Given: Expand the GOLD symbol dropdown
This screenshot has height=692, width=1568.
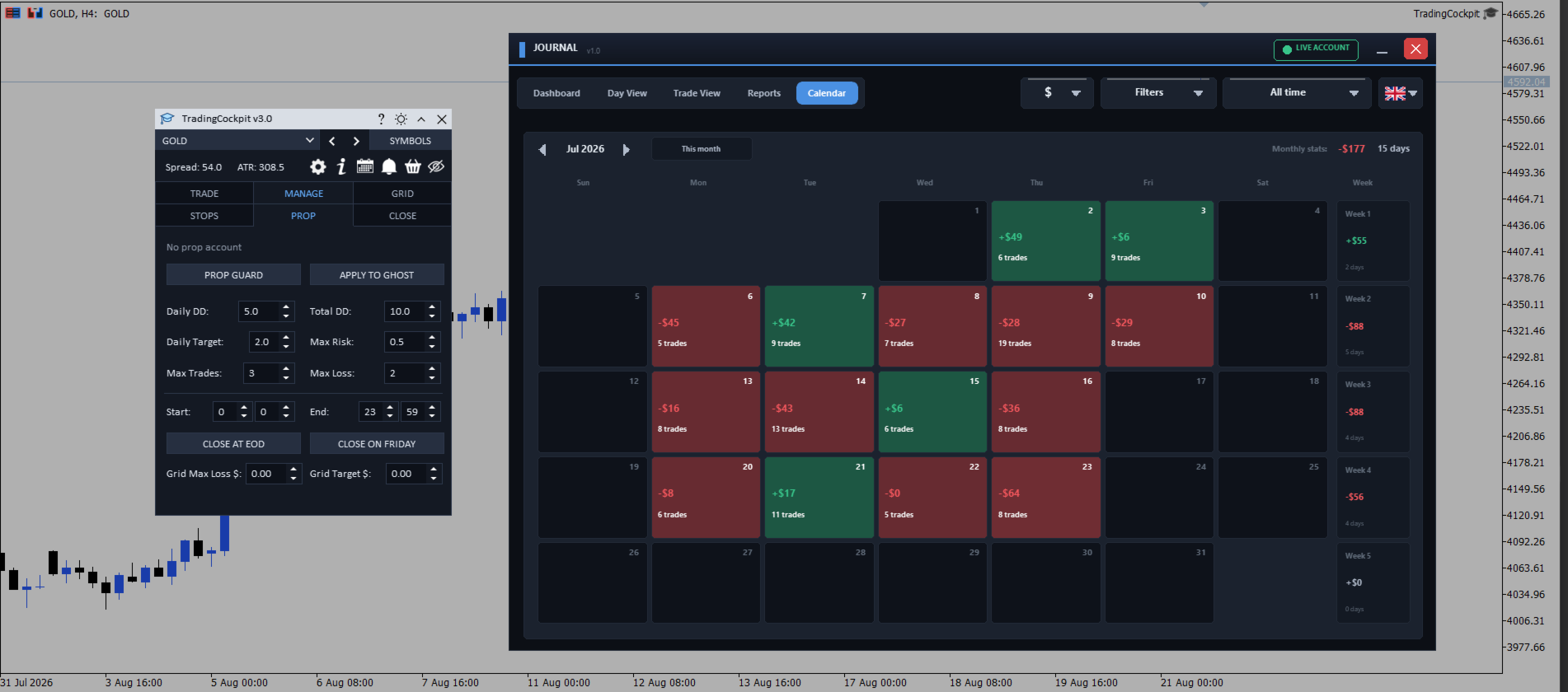Looking at the screenshot, I should [x=237, y=141].
